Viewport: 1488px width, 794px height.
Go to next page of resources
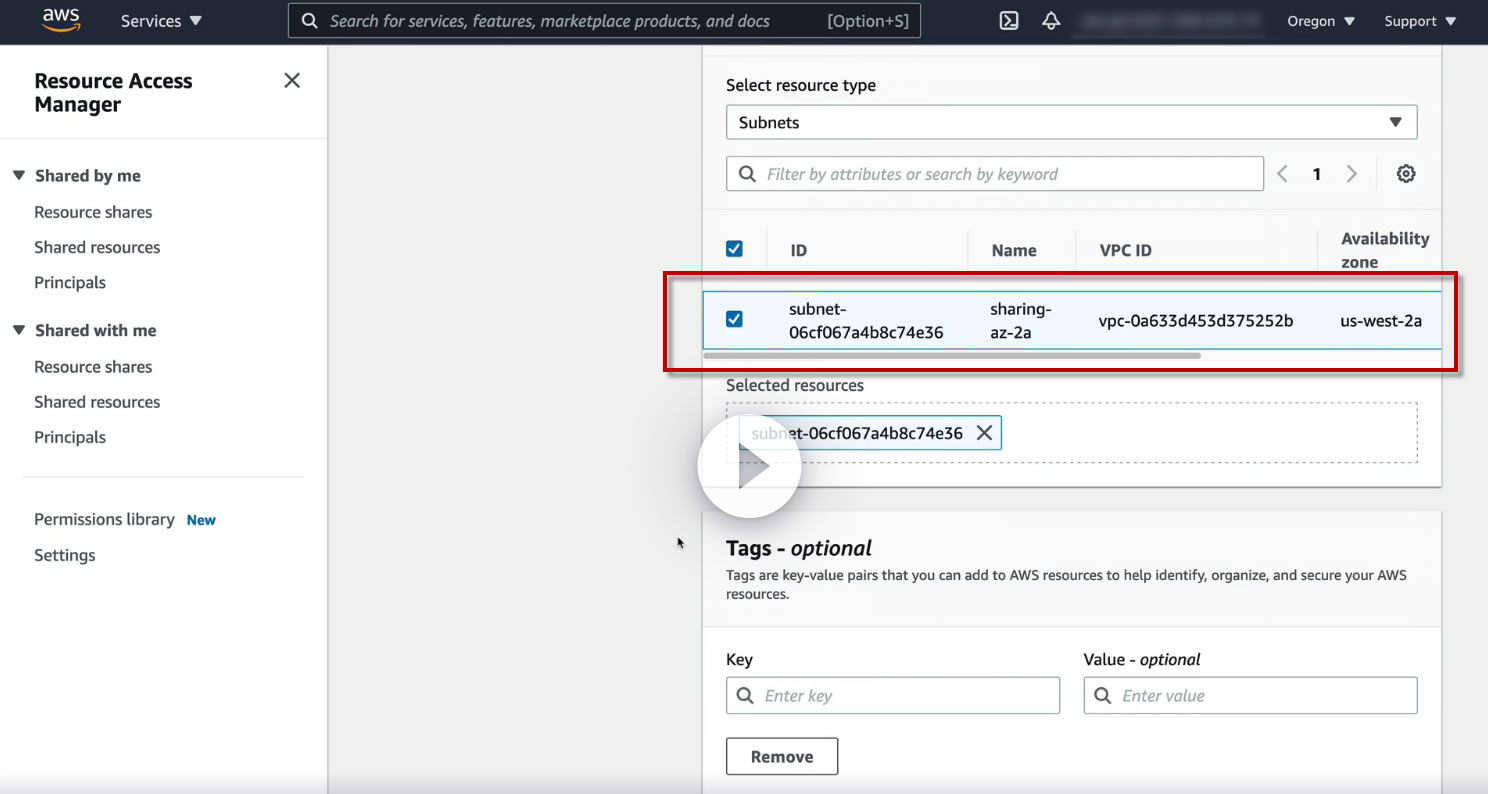1351,174
